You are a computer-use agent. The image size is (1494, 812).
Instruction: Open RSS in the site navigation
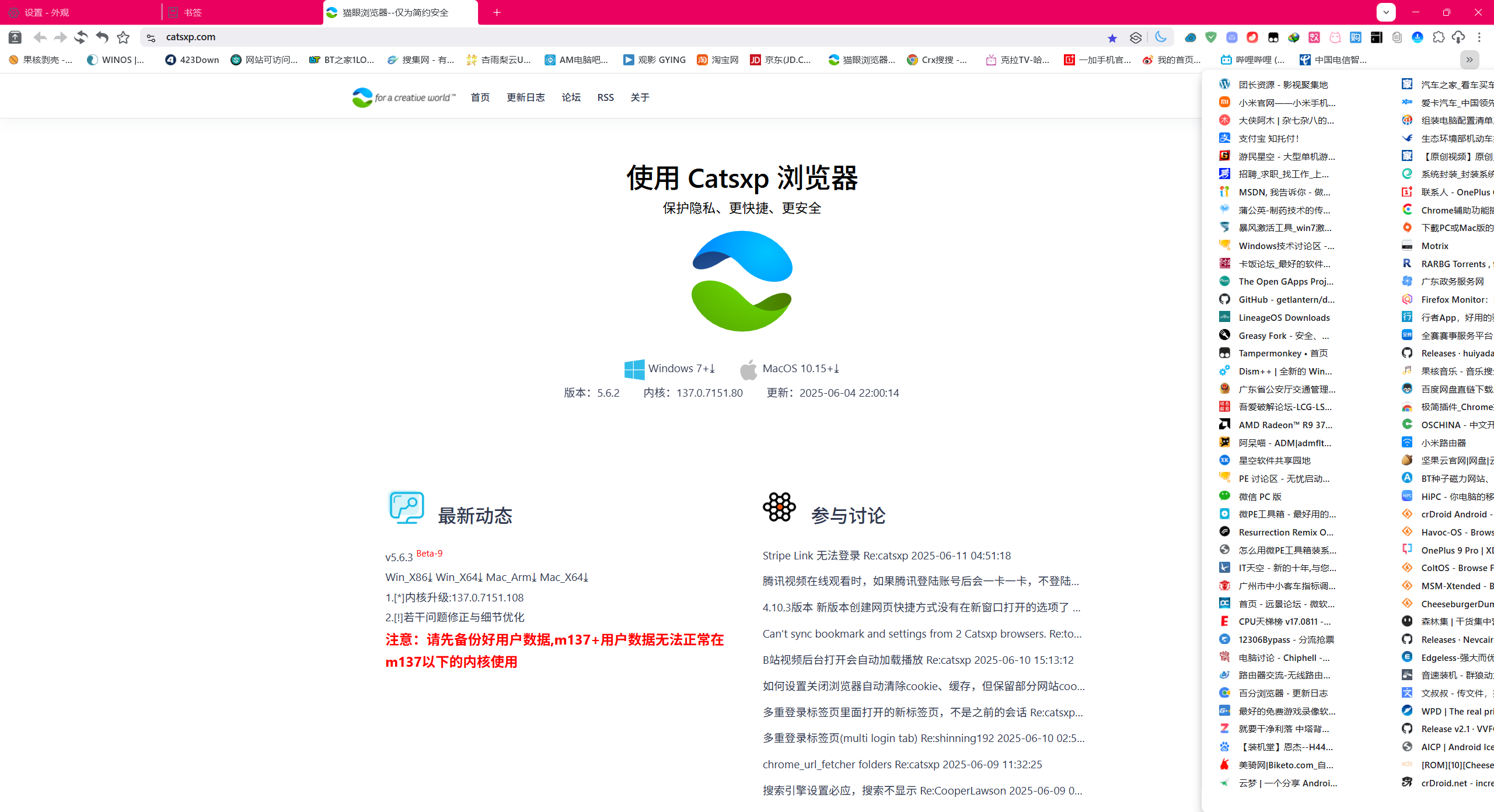pyautogui.click(x=606, y=97)
